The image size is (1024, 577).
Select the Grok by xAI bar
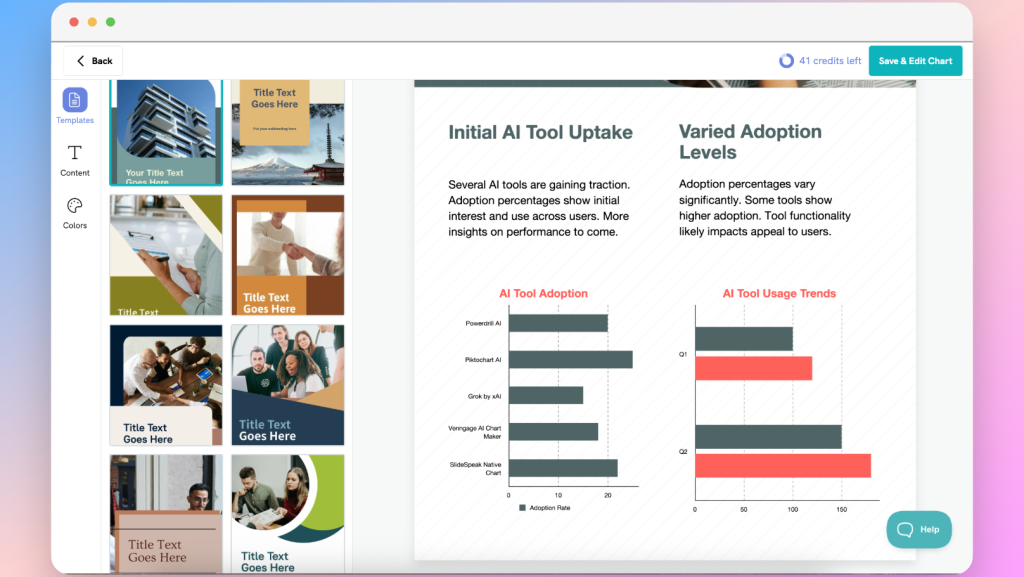[546, 396]
